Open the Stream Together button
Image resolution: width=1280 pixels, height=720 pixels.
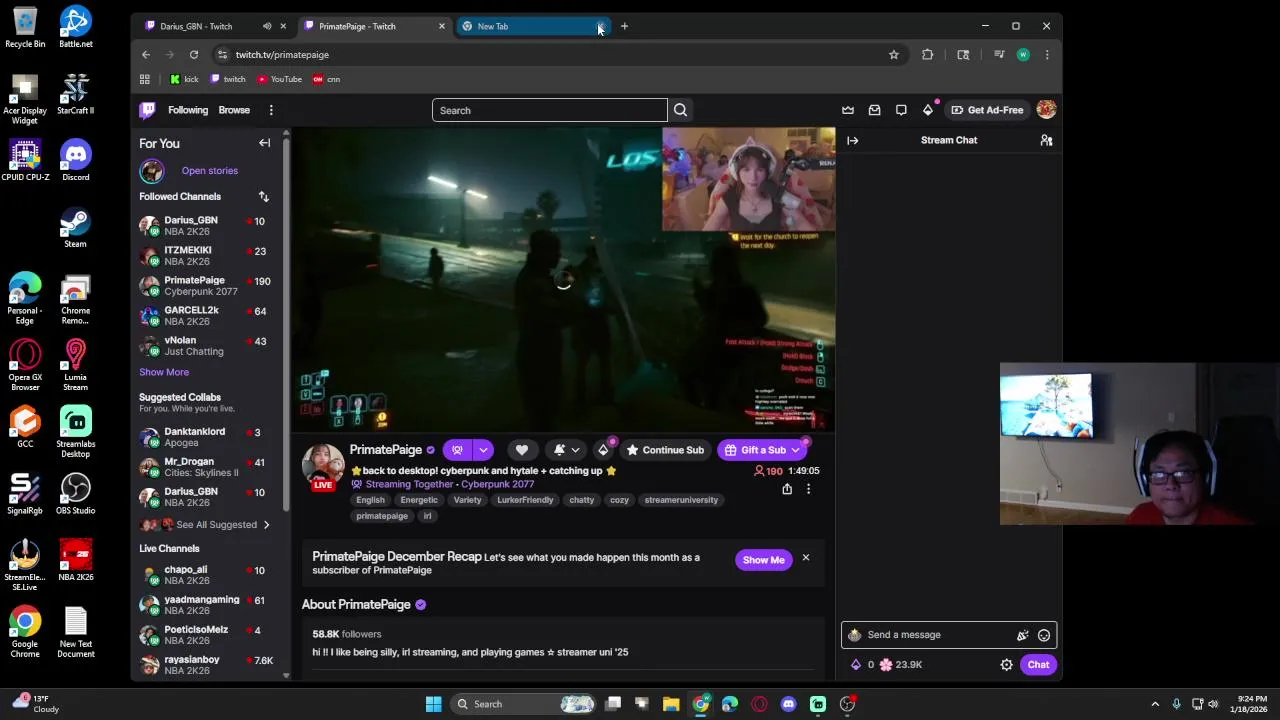point(457,450)
